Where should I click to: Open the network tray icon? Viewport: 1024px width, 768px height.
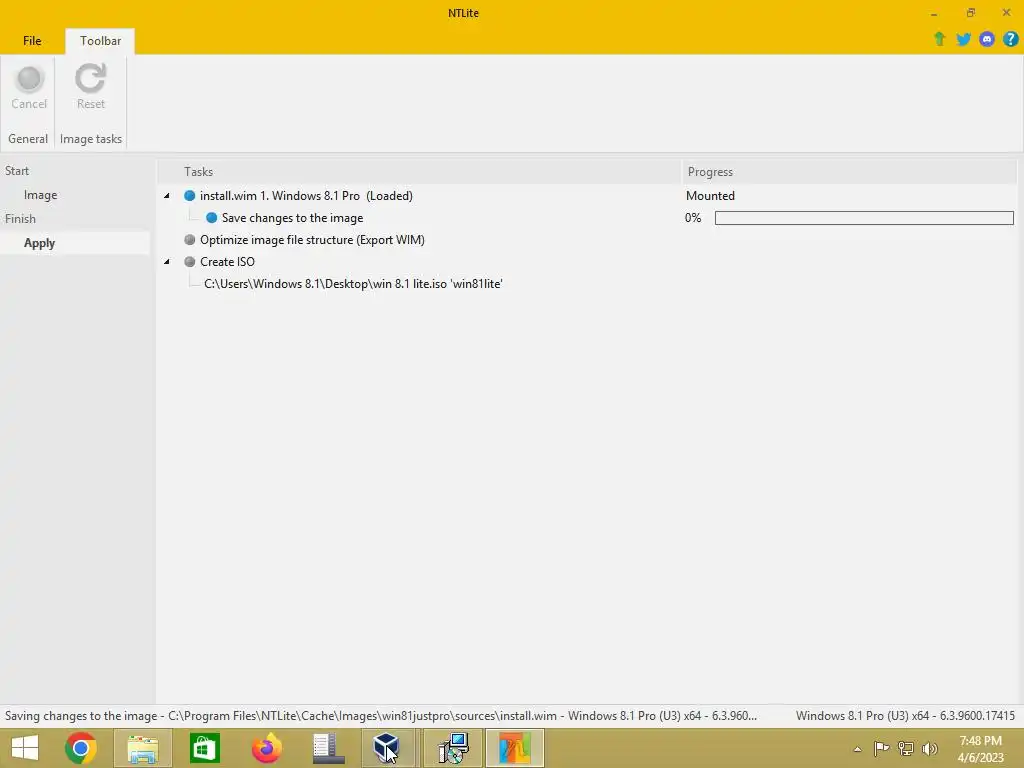click(x=906, y=748)
